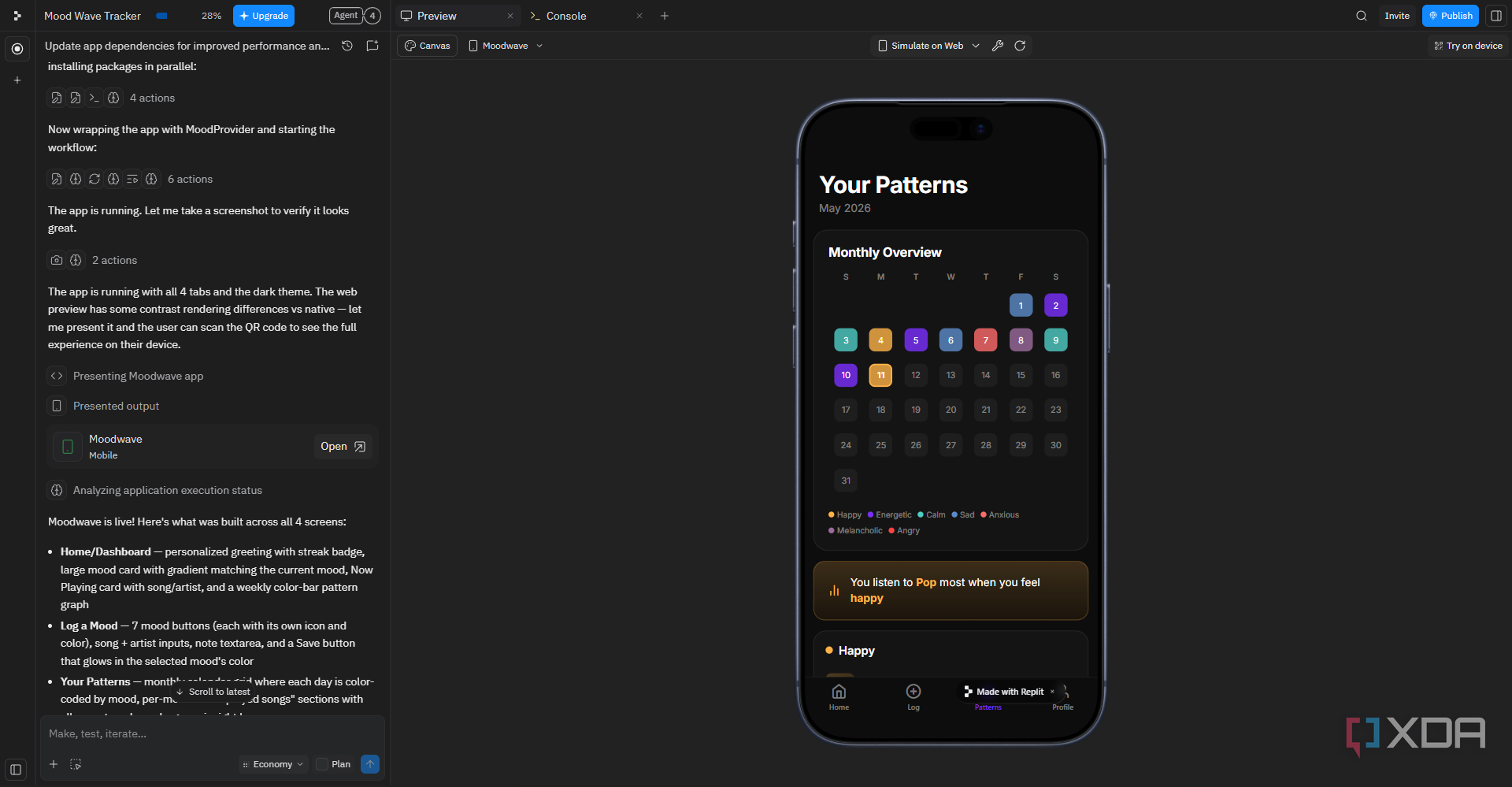
Task: Toggle the right side panel layout icon
Action: click(1496, 16)
